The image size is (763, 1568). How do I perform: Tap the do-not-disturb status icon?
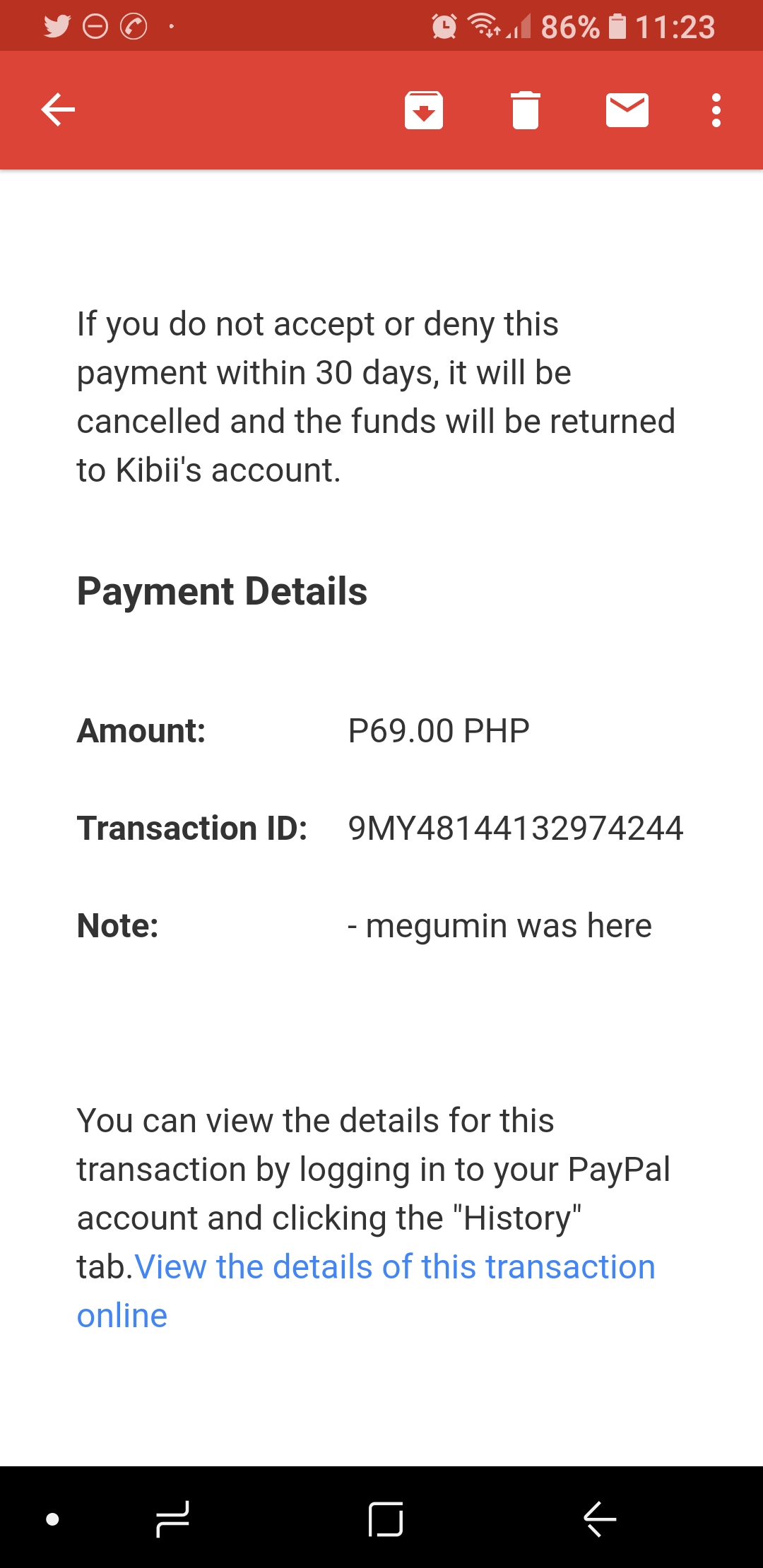pyautogui.click(x=95, y=27)
